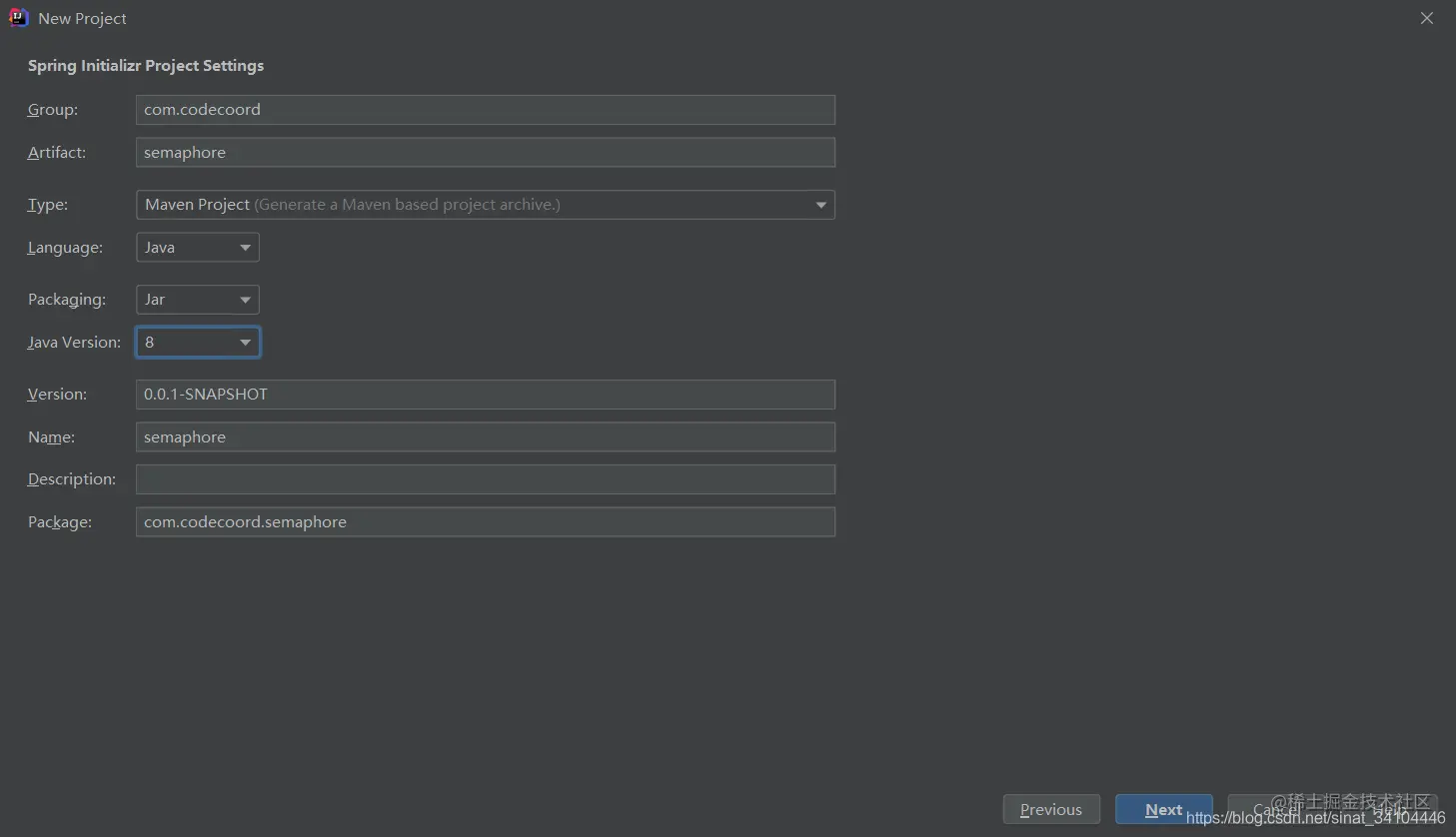Click the Description label

click(x=72, y=479)
